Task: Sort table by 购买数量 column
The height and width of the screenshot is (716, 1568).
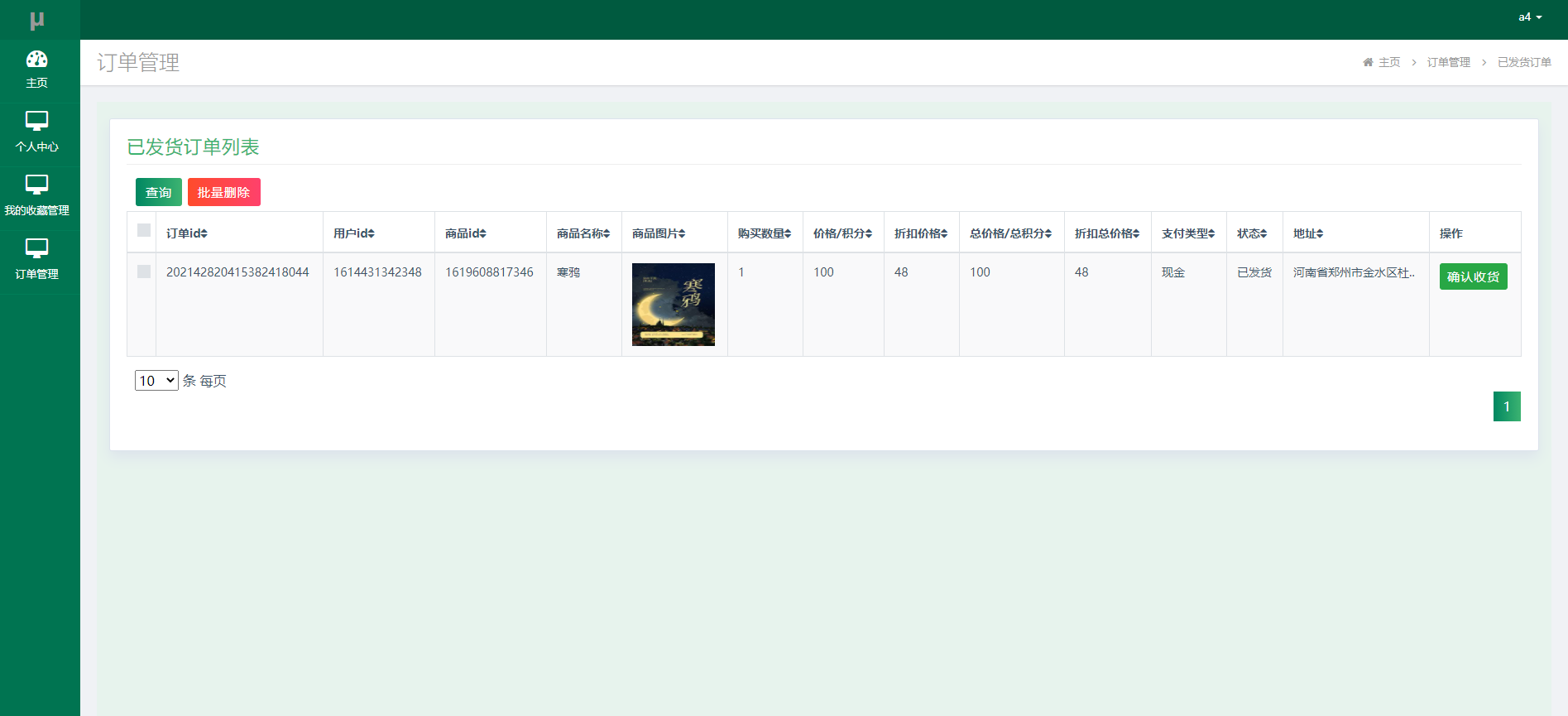Action: [x=765, y=233]
